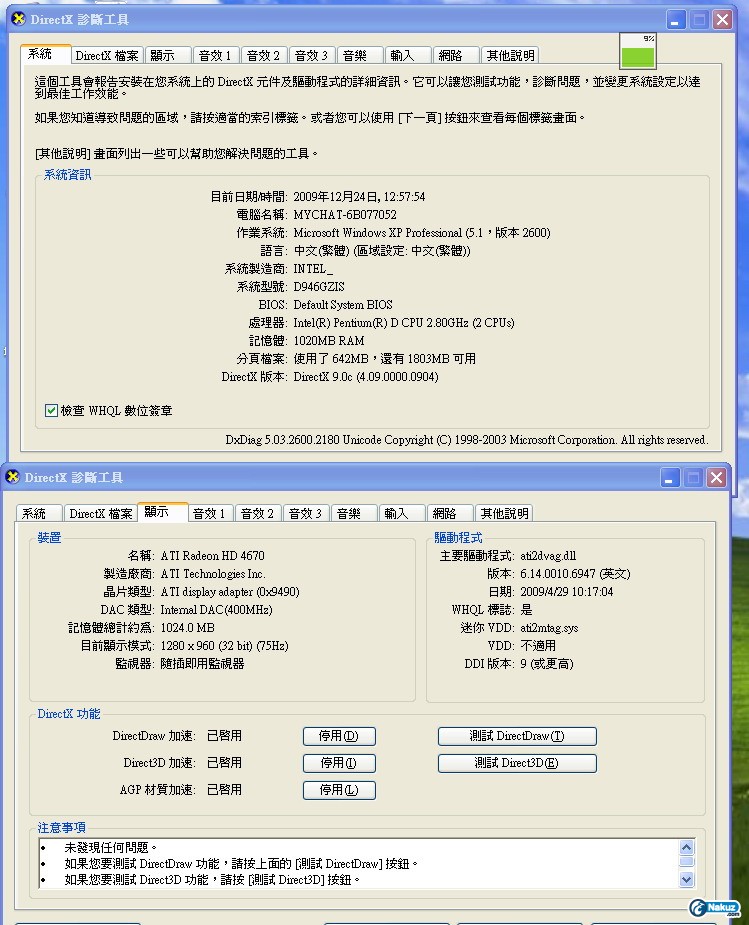The height and width of the screenshot is (925, 749).
Task: Open 輸入 tab in the lower window
Action: tap(402, 513)
